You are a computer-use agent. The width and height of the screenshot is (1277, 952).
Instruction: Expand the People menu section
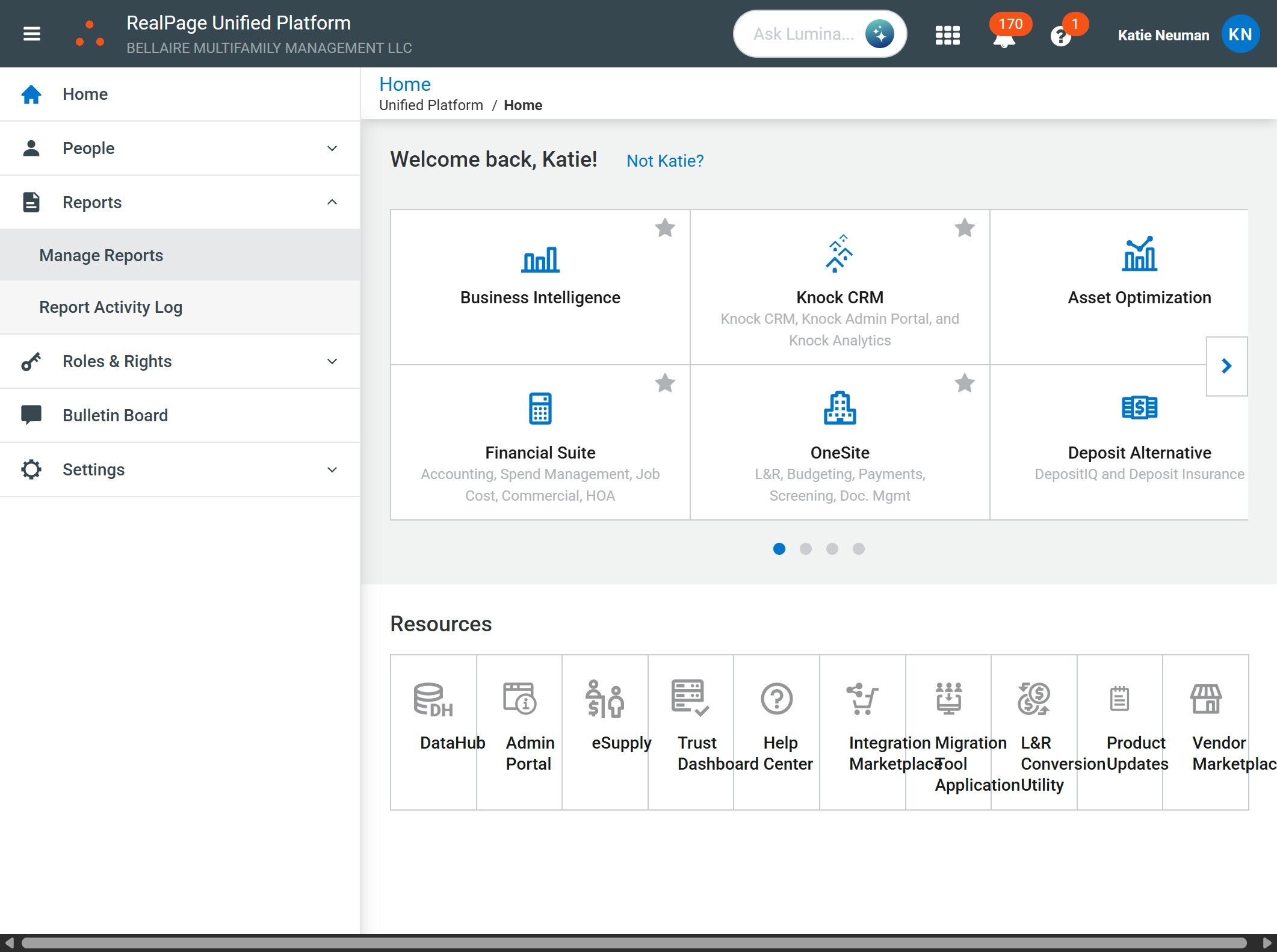pos(180,148)
